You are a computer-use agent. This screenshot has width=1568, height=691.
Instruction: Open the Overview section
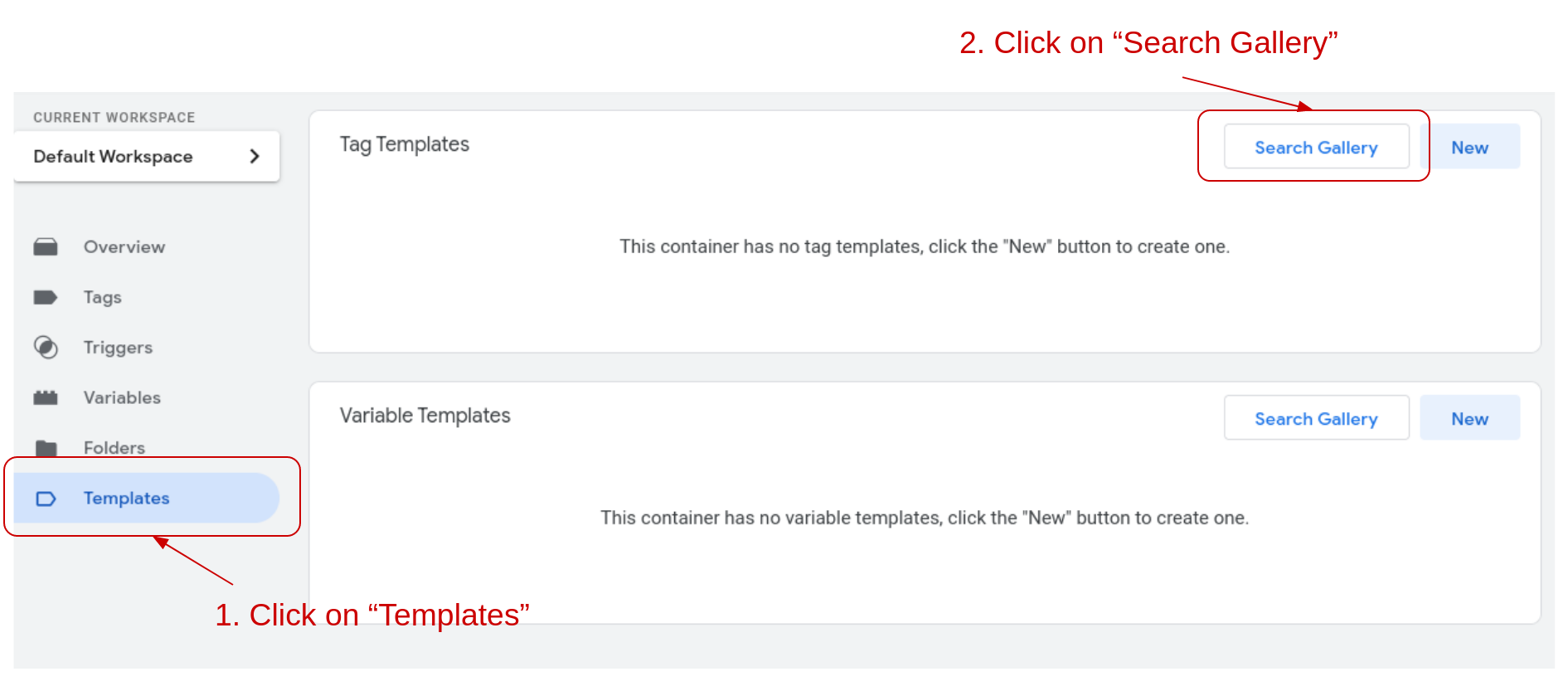(x=124, y=246)
